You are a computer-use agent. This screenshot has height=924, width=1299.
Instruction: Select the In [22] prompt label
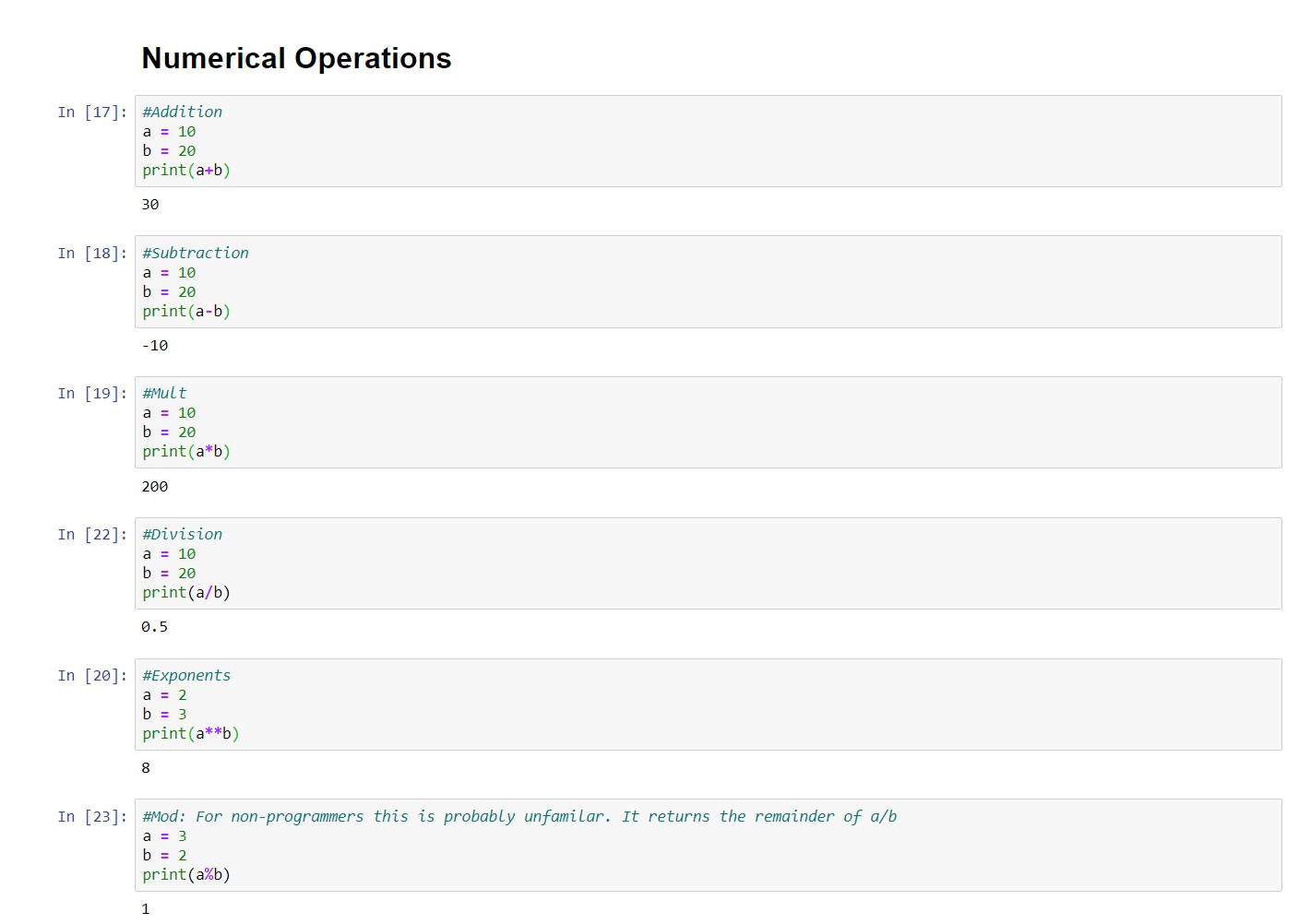tap(92, 535)
